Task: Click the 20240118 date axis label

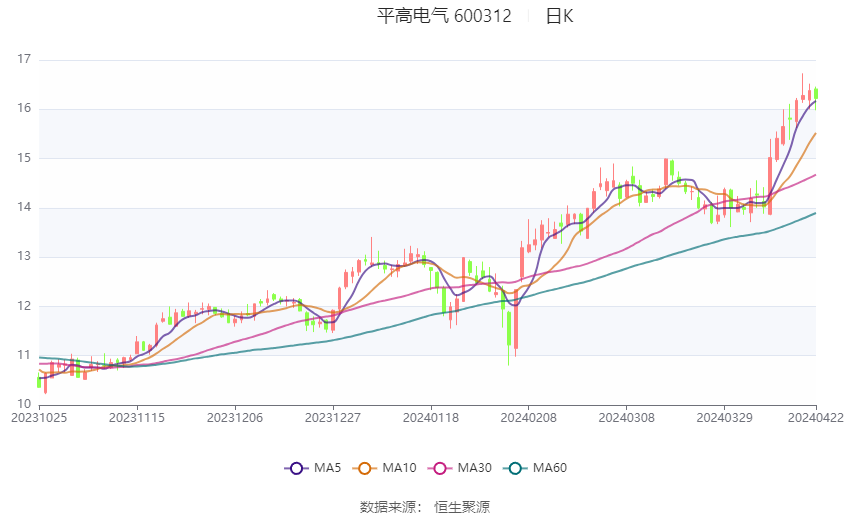Action: click(x=431, y=418)
